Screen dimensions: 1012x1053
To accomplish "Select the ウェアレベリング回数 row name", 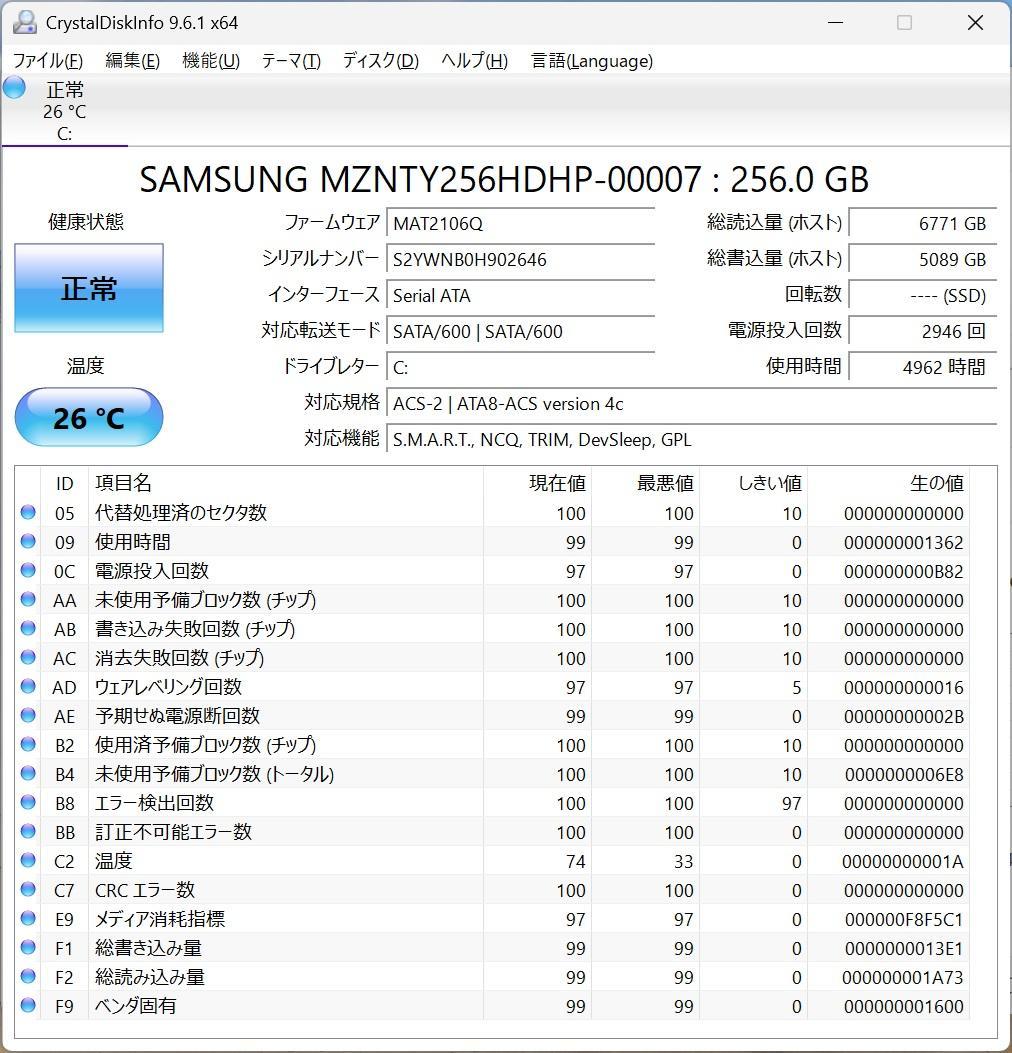I will 168,687.
